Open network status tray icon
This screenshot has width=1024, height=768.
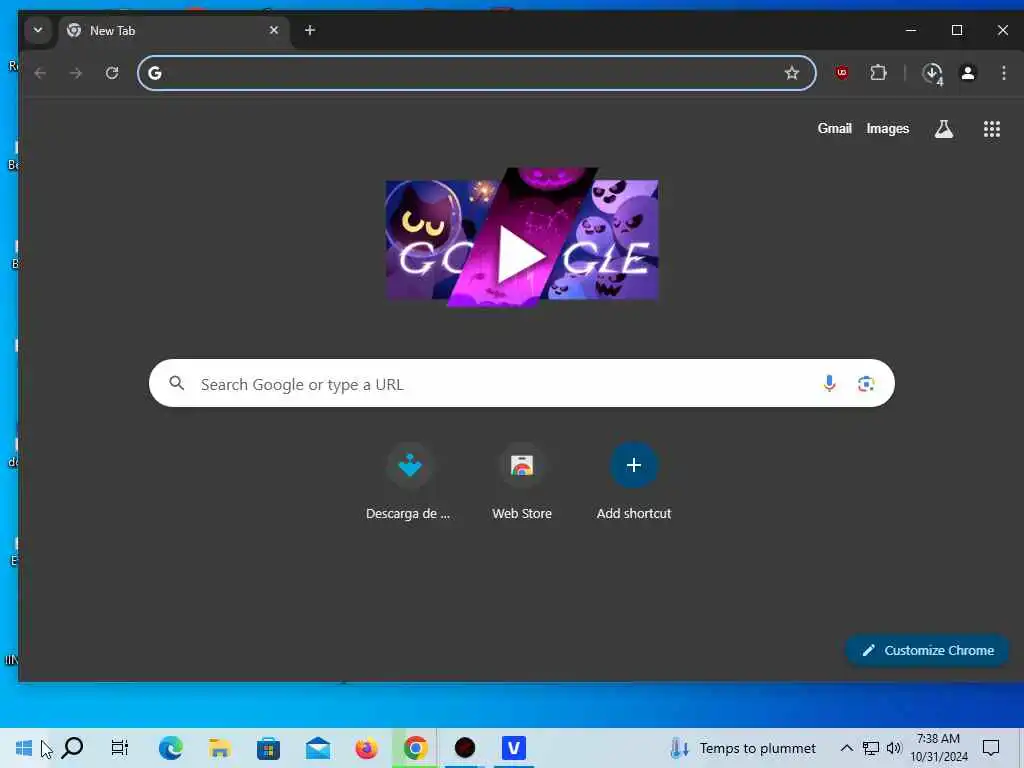tap(871, 748)
